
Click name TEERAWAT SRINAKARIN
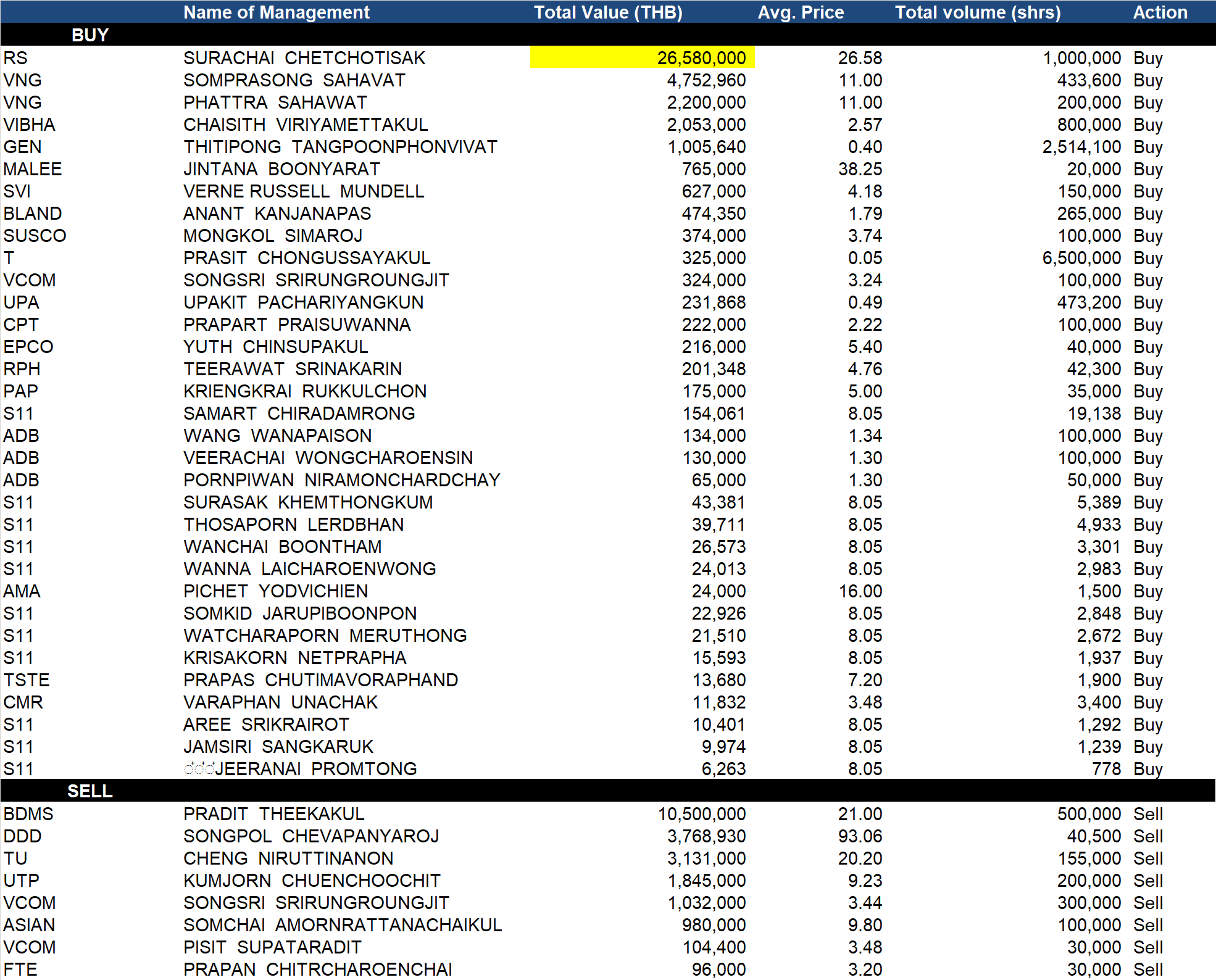click(x=293, y=369)
